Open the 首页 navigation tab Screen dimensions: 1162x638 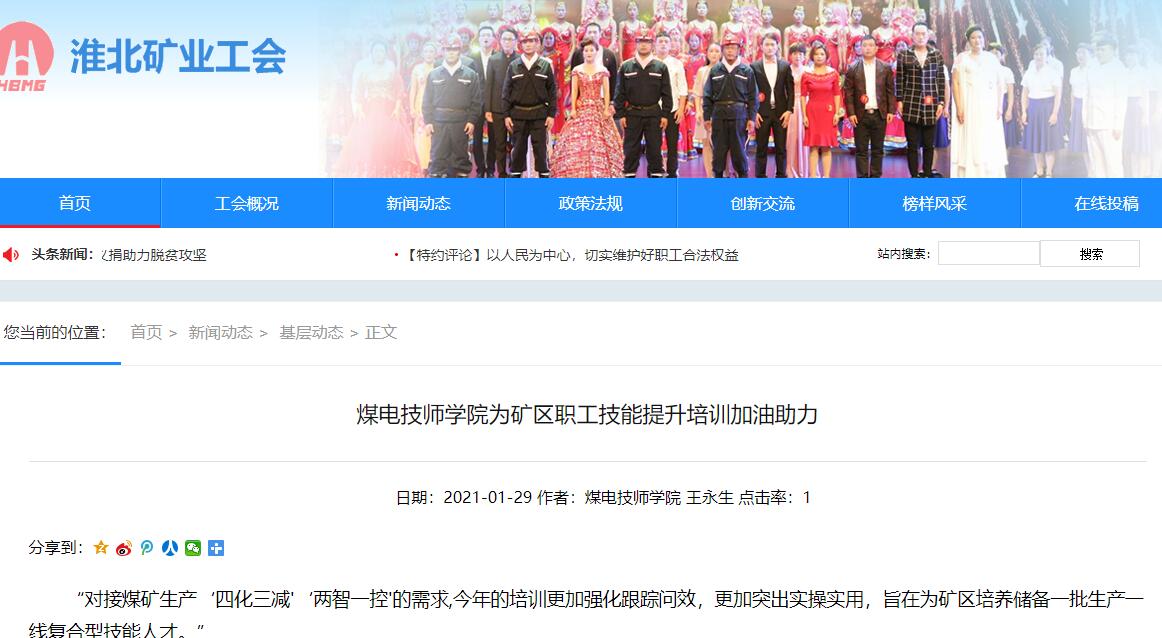click(x=75, y=203)
